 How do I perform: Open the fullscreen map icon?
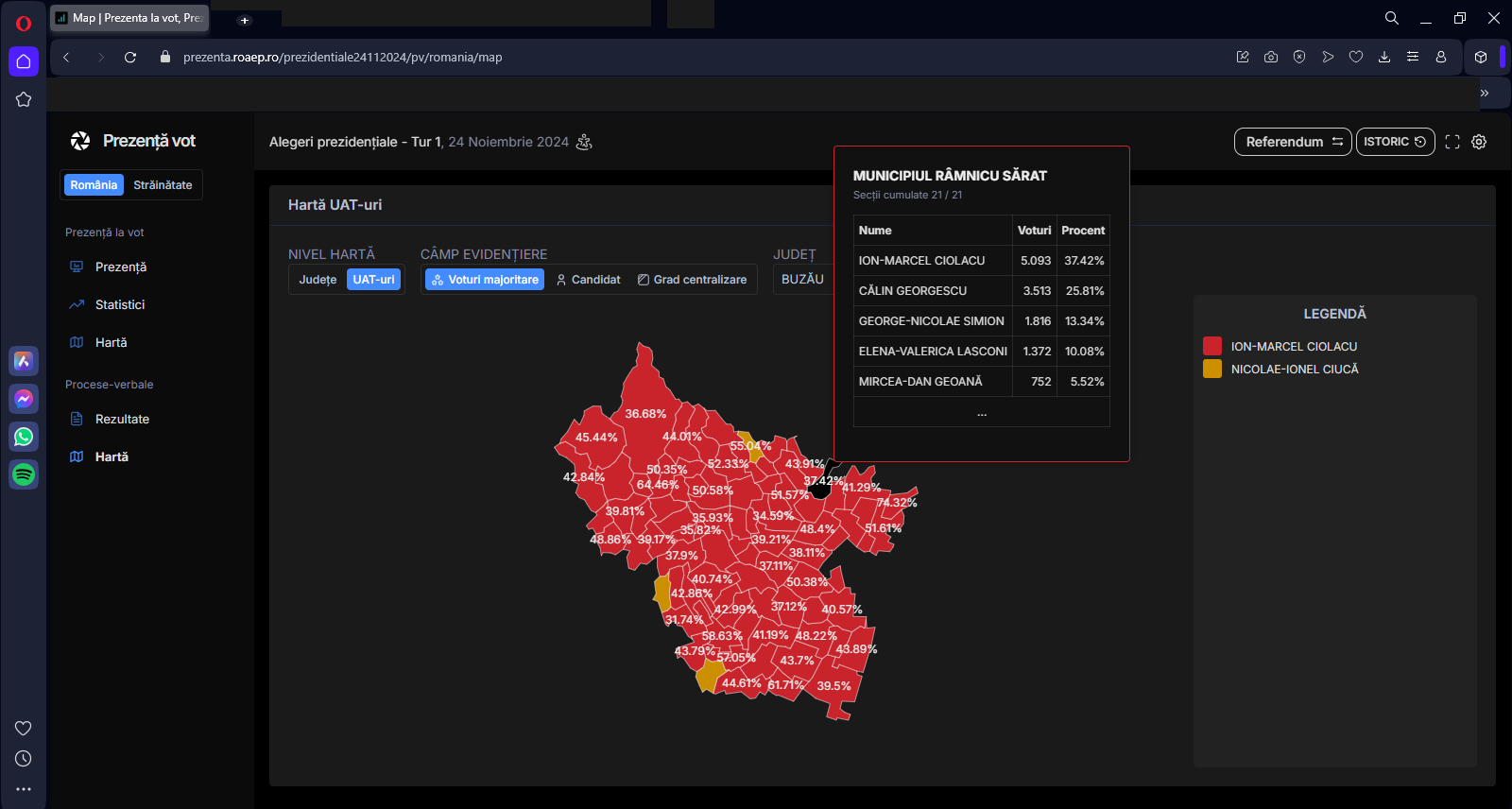coord(1452,142)
